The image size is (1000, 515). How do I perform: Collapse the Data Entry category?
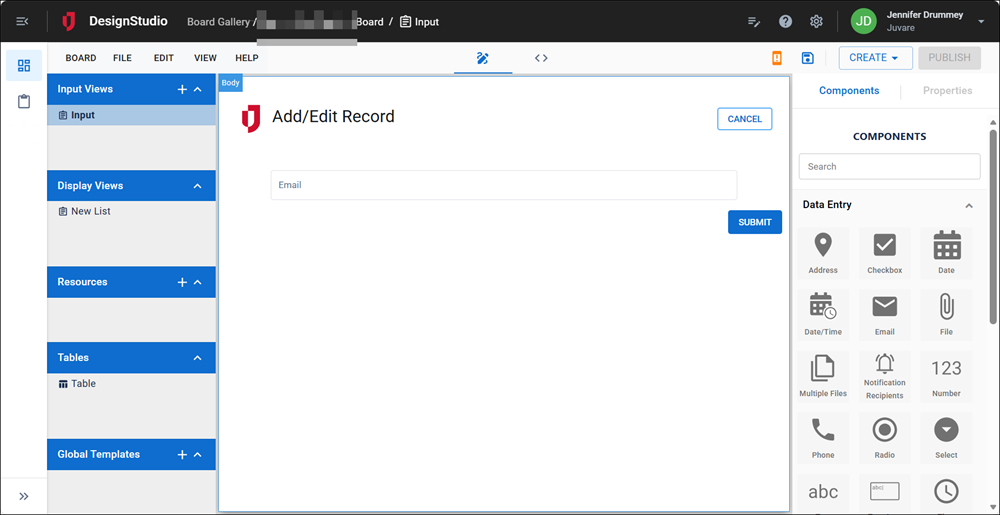click(969, 205)
